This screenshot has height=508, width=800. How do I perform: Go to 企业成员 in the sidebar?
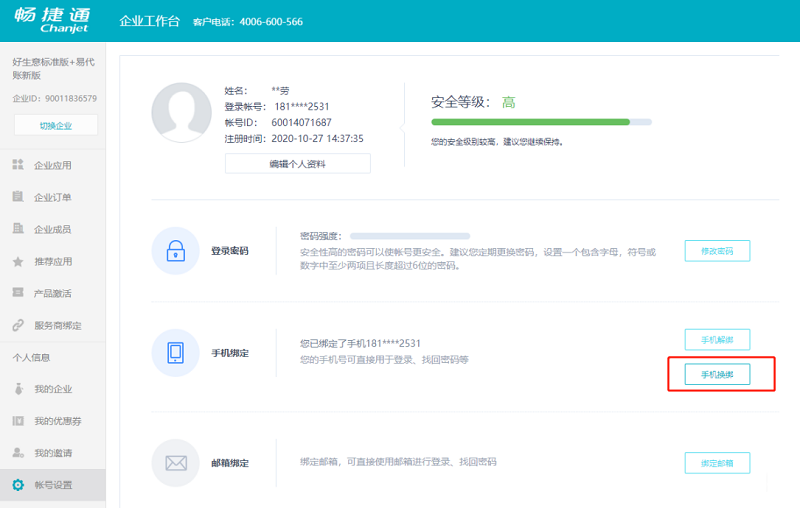(x=53, y=230)
